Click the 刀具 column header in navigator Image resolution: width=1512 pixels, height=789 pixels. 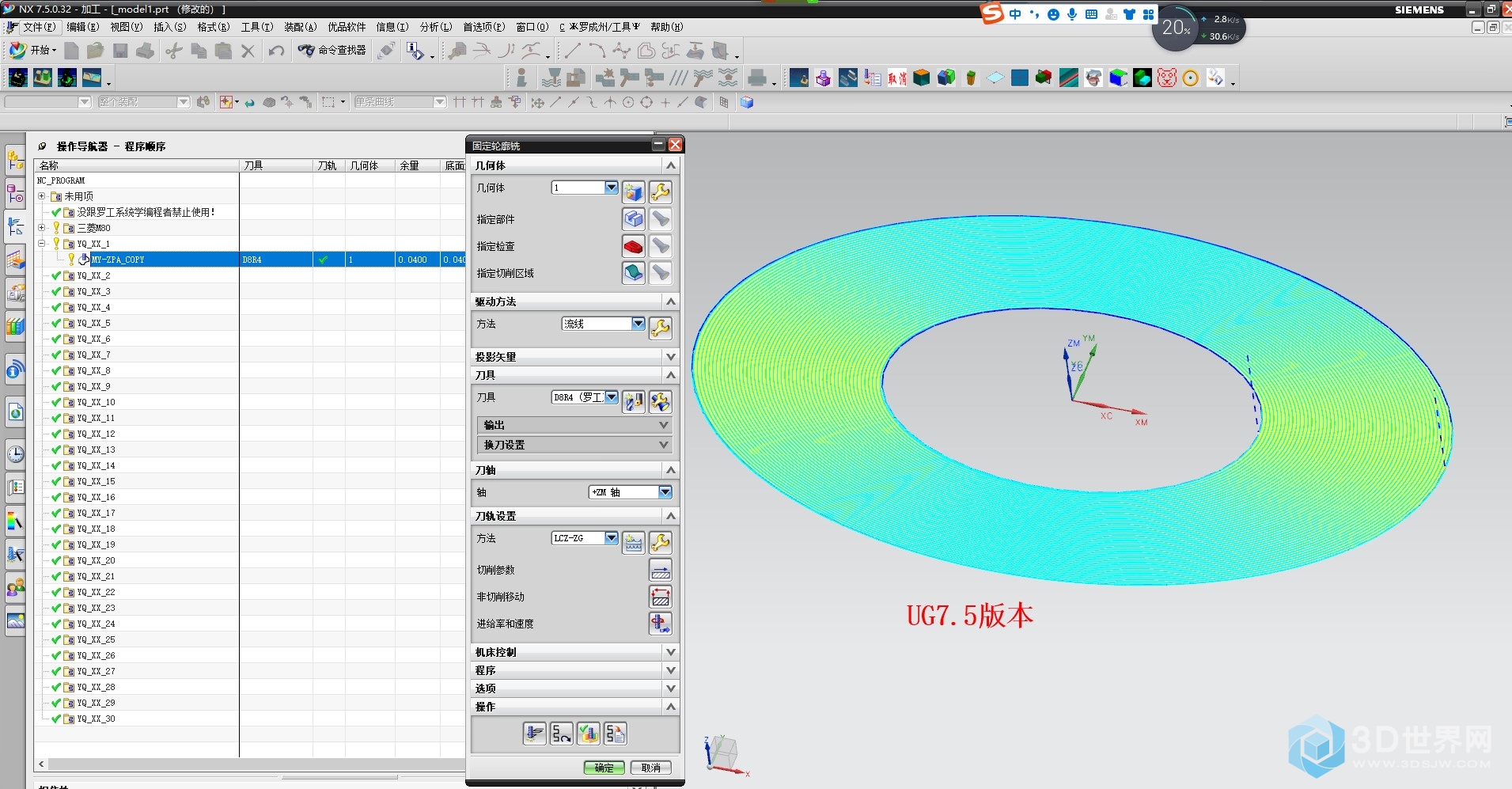click(x=276, y=165)
